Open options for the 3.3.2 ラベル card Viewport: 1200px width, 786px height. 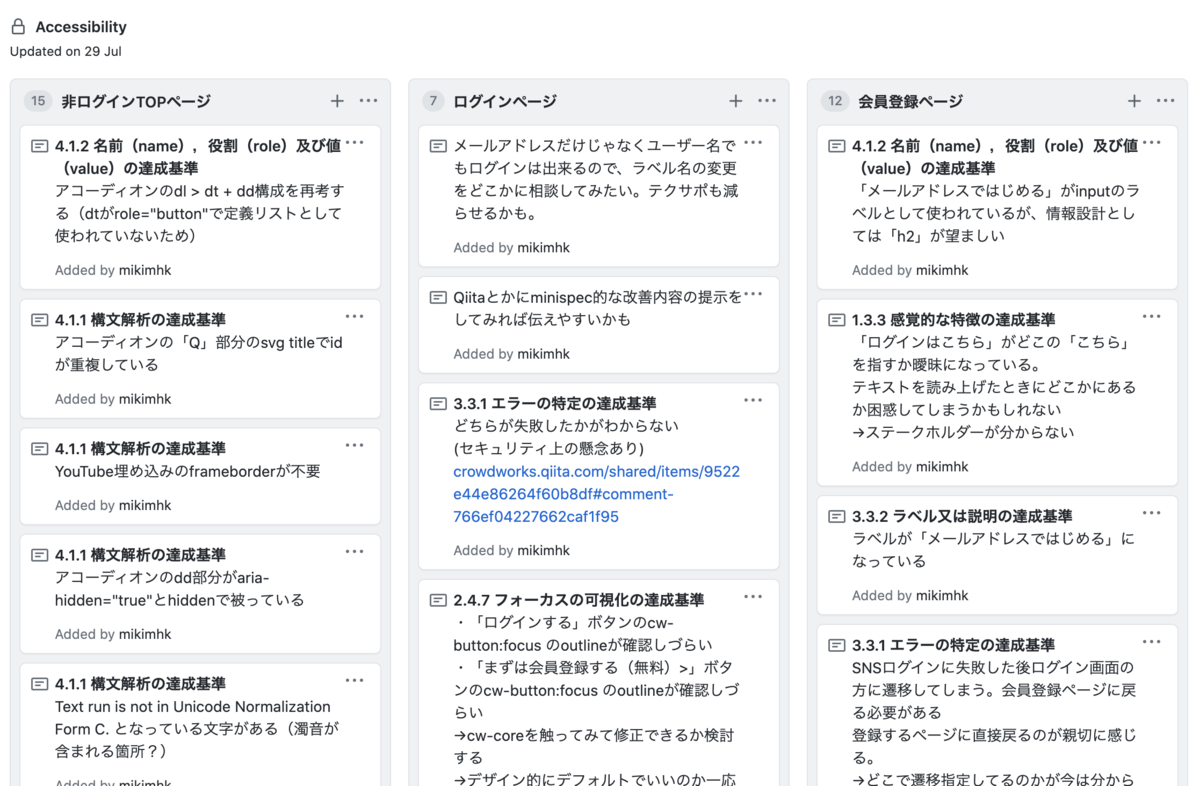tap(1151, 513)
